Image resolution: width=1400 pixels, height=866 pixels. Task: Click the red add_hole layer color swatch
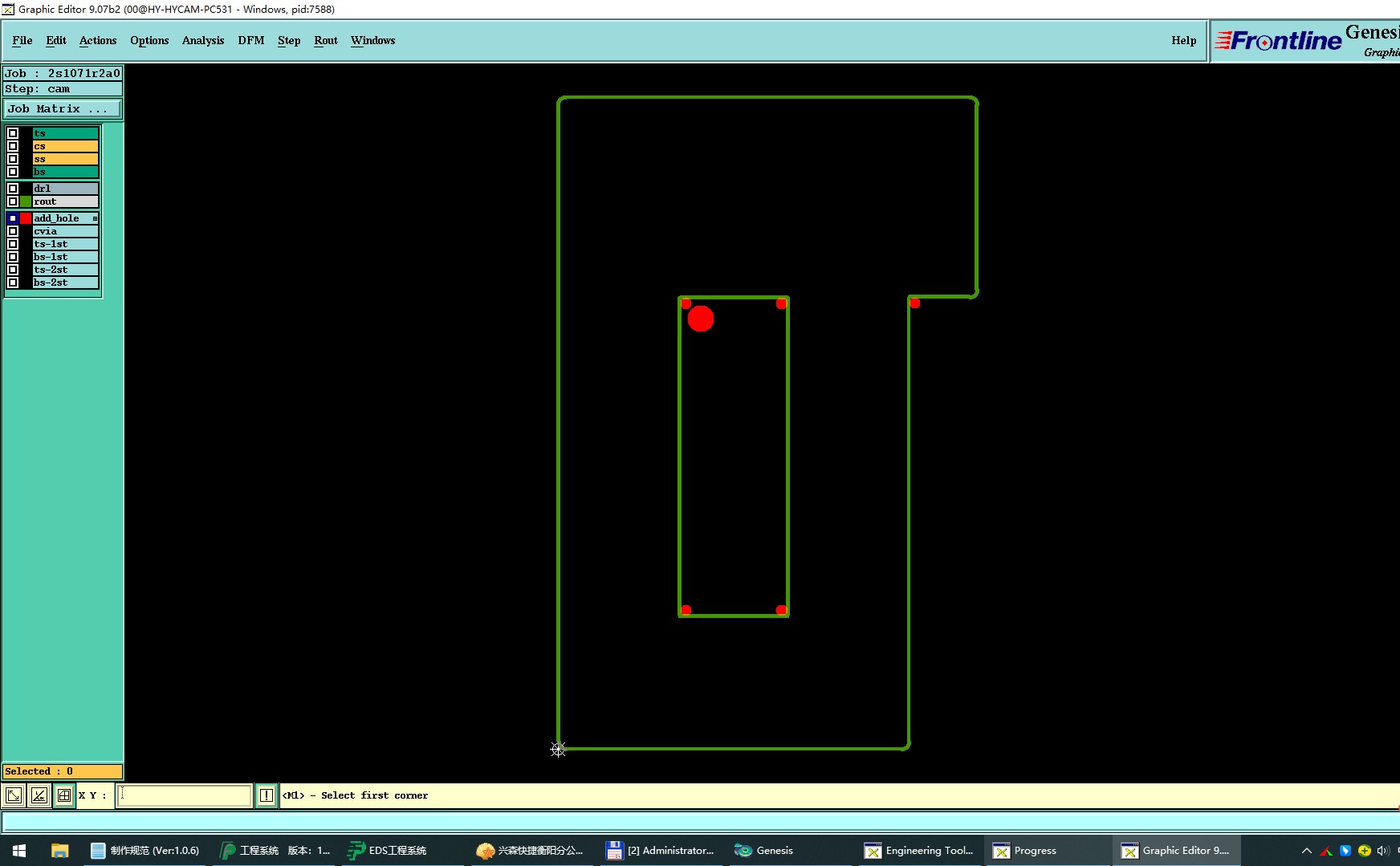26,218
